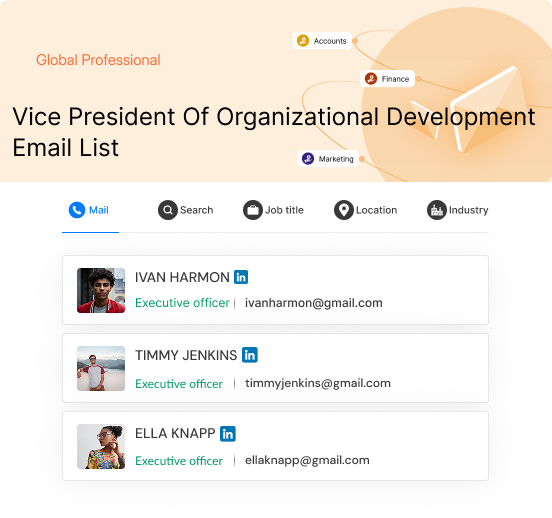The image size is (552, 518).
Task: Select the Location tab
Action: (365, 210)
